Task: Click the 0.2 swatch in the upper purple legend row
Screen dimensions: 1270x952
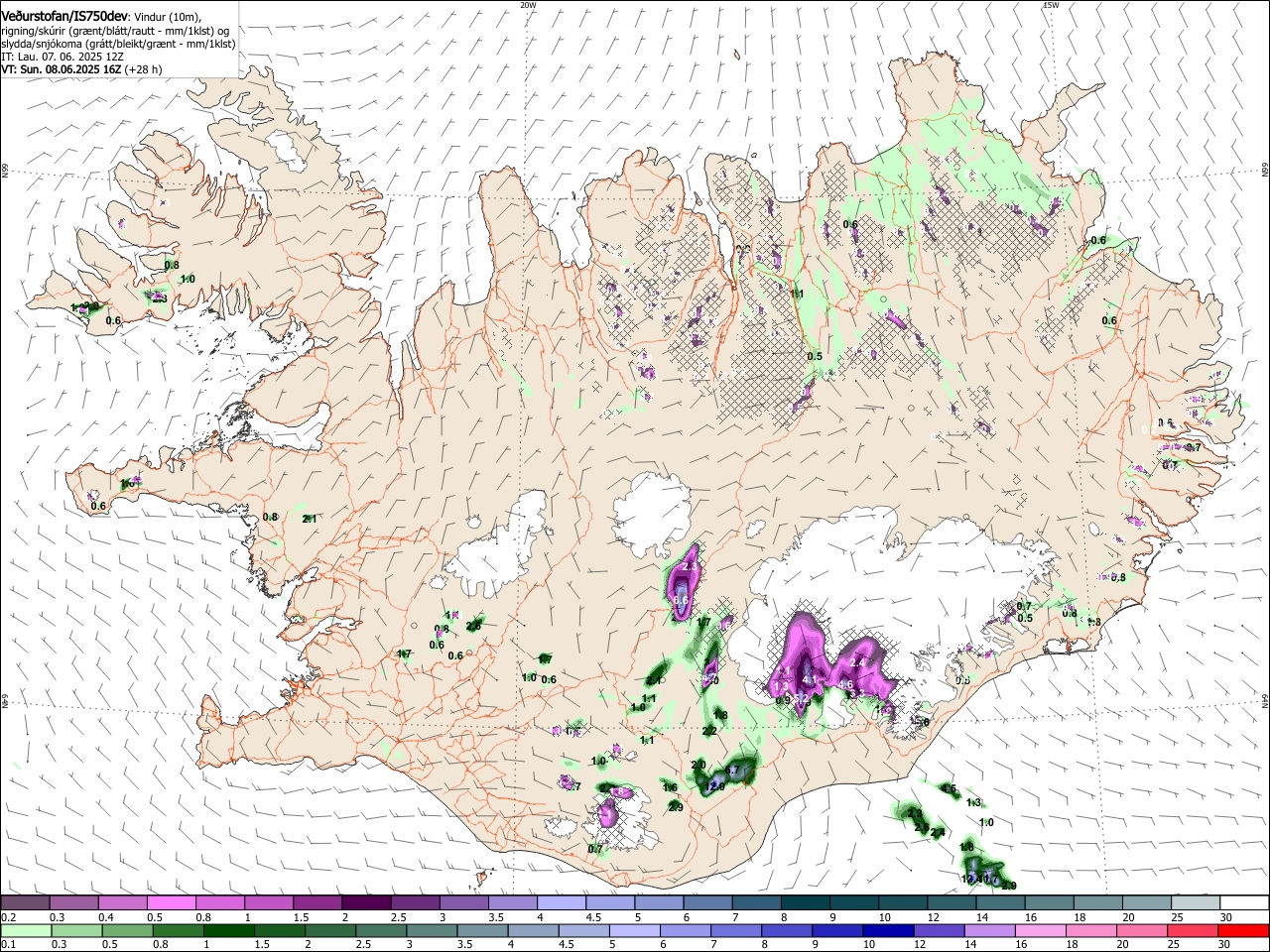Action: [25, 903]
